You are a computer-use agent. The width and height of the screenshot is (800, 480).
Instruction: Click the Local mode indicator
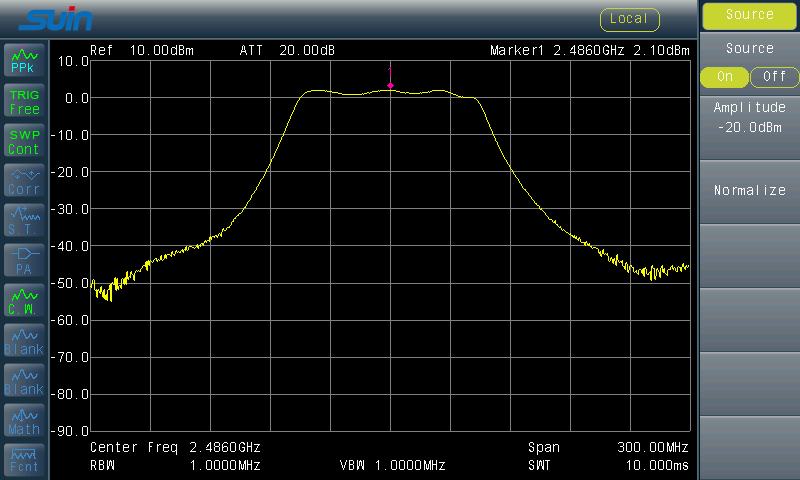click(x=629, y=18)
